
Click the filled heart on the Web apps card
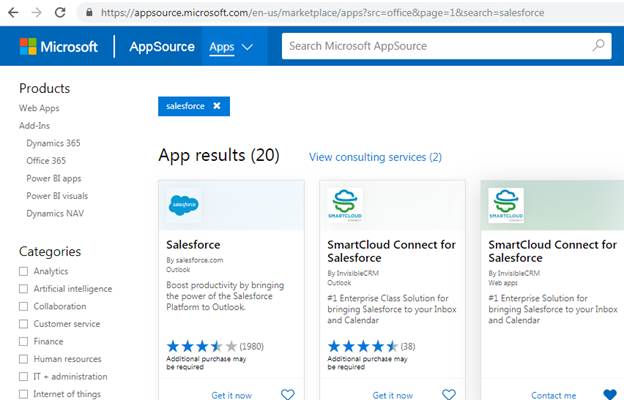(610, 394)
